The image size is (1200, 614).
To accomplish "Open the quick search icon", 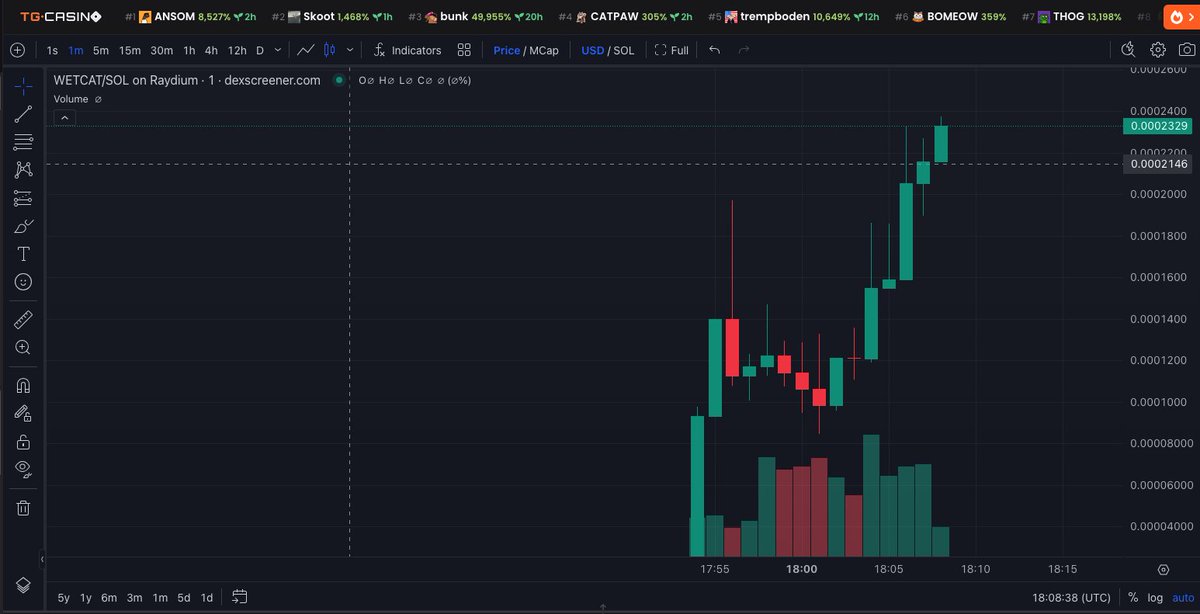I will click(1128, 50).
